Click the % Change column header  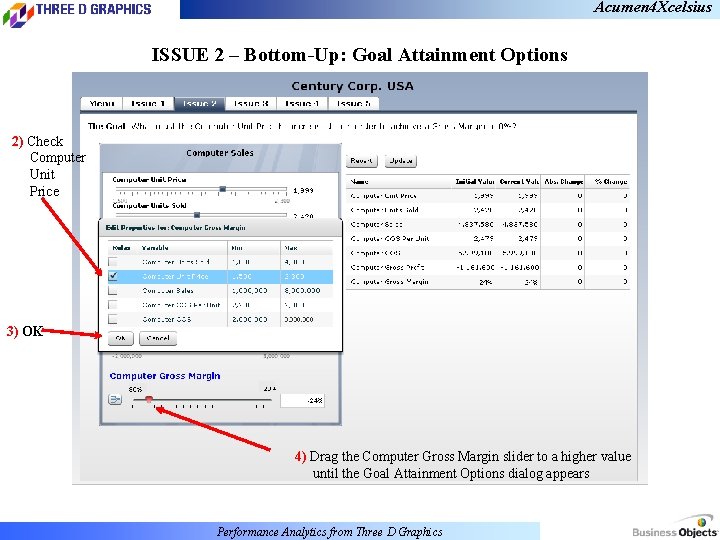(611, 182)
